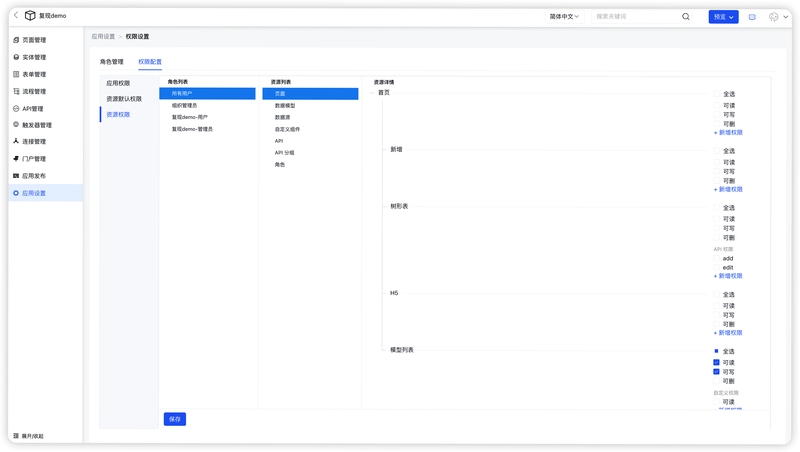Open 流程管理 in the sidebar
The width and height of the screenshot is (800, 452).
pos(34,91)
